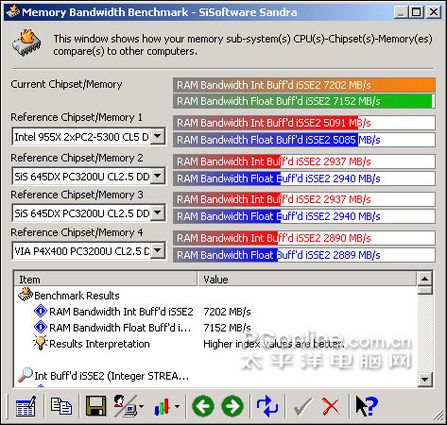Click the red Int Buff'd 2890 MB/s bar

pos(304,238)
